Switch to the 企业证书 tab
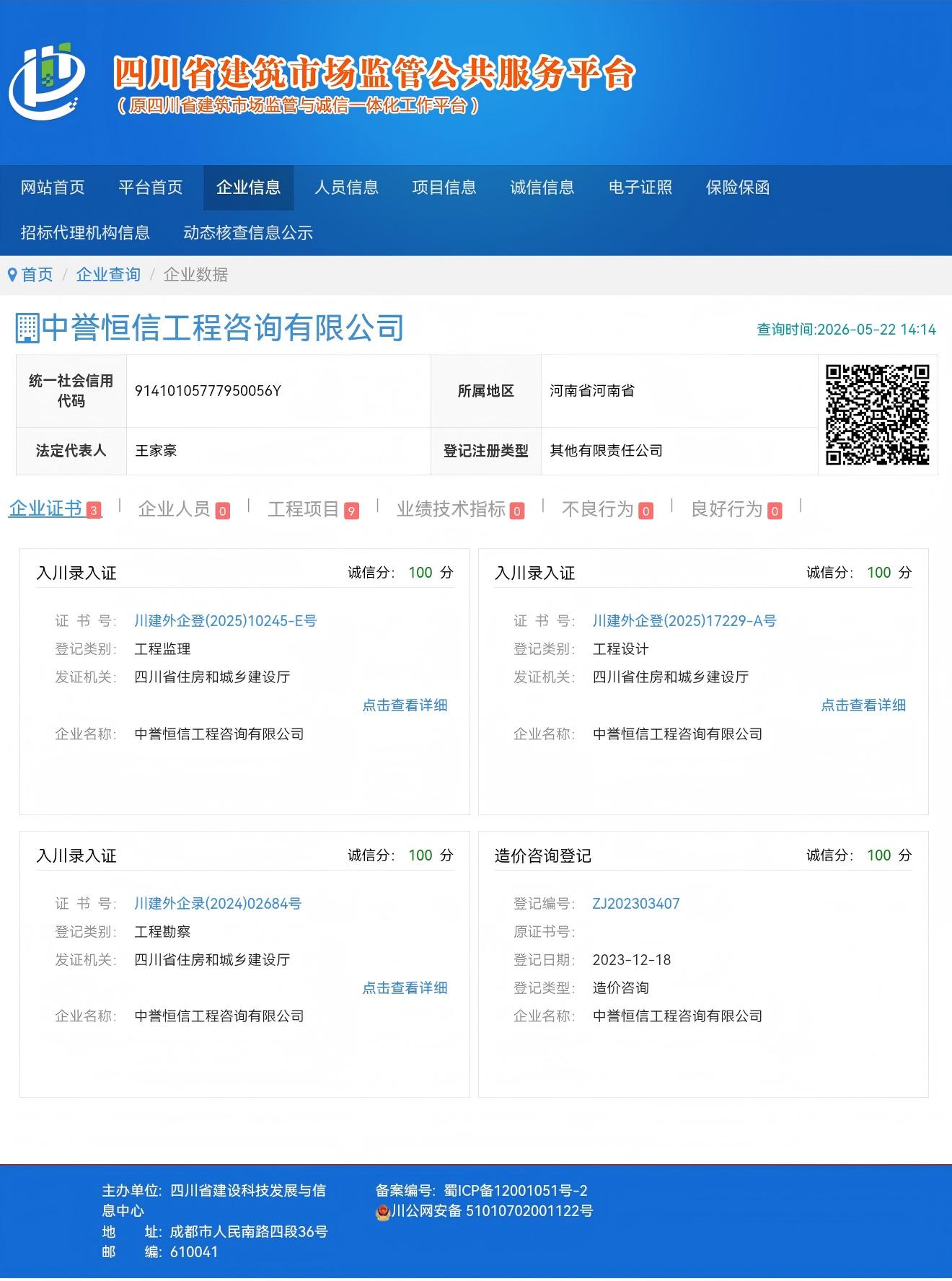The image size is (952, 1281). [x=55, y=509]
